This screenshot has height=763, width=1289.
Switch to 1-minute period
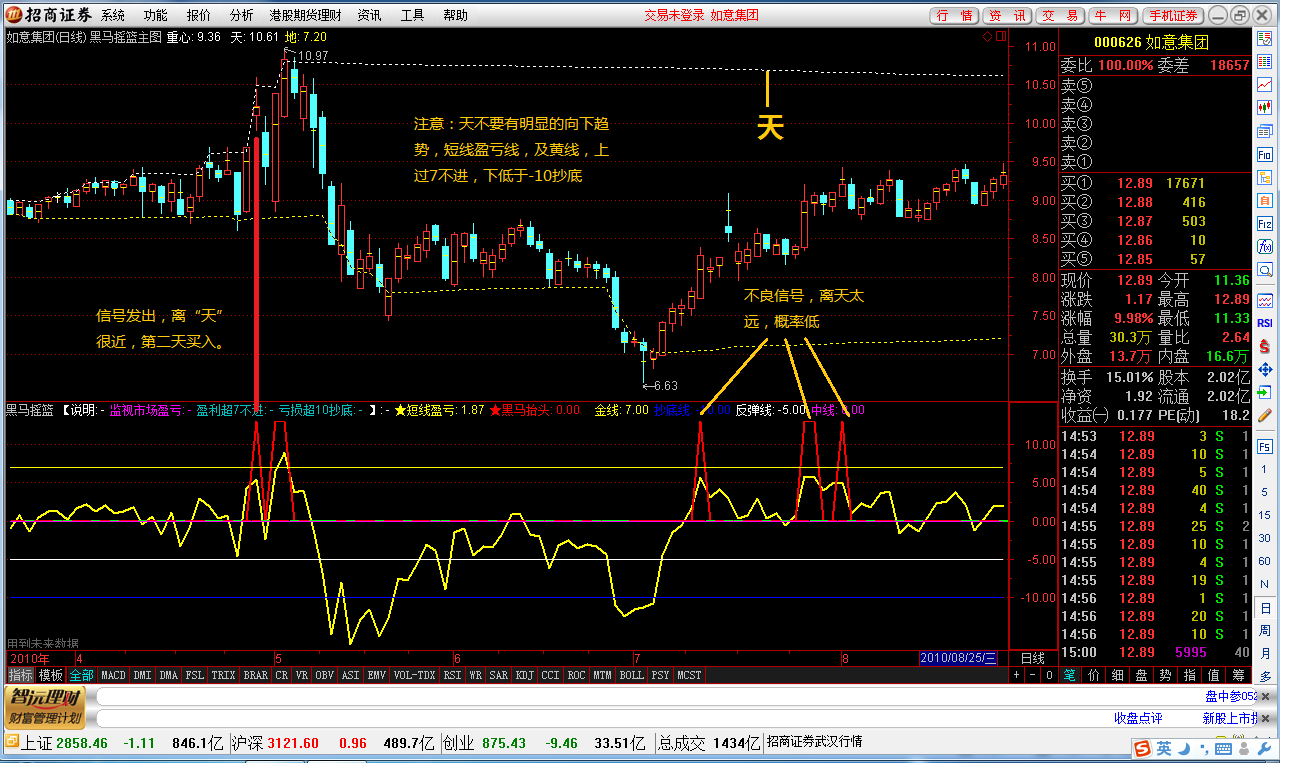pos(1265,469)
